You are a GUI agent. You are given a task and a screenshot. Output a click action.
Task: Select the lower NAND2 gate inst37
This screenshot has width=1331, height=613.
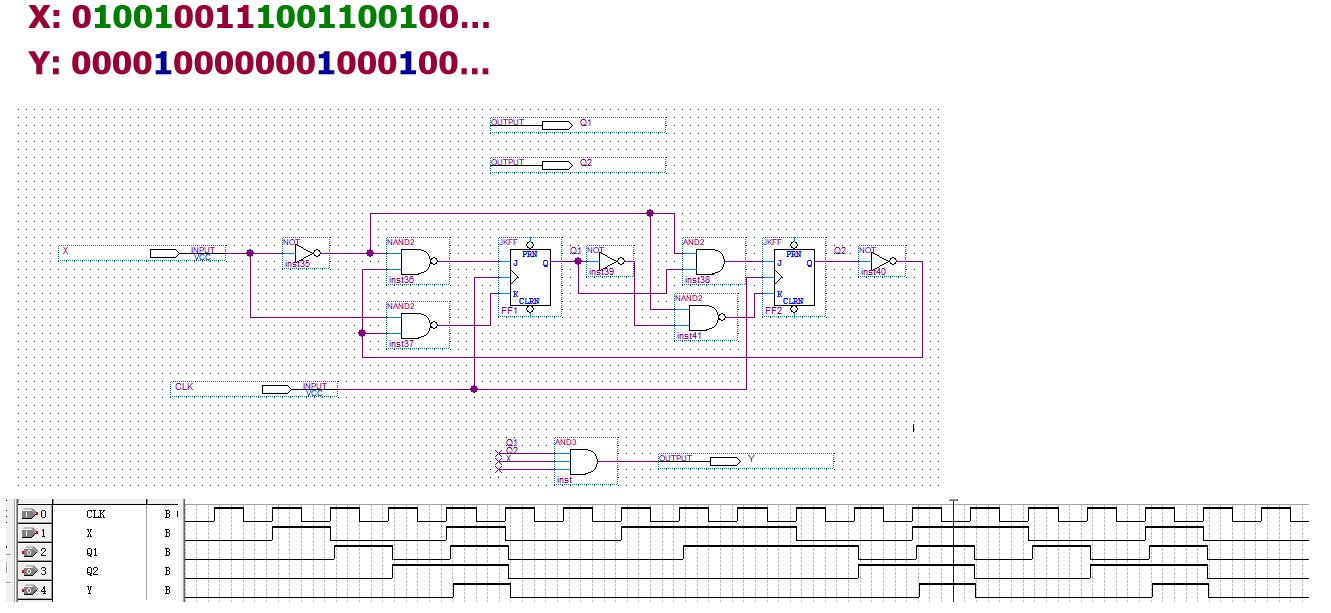(x=413, y=325)
